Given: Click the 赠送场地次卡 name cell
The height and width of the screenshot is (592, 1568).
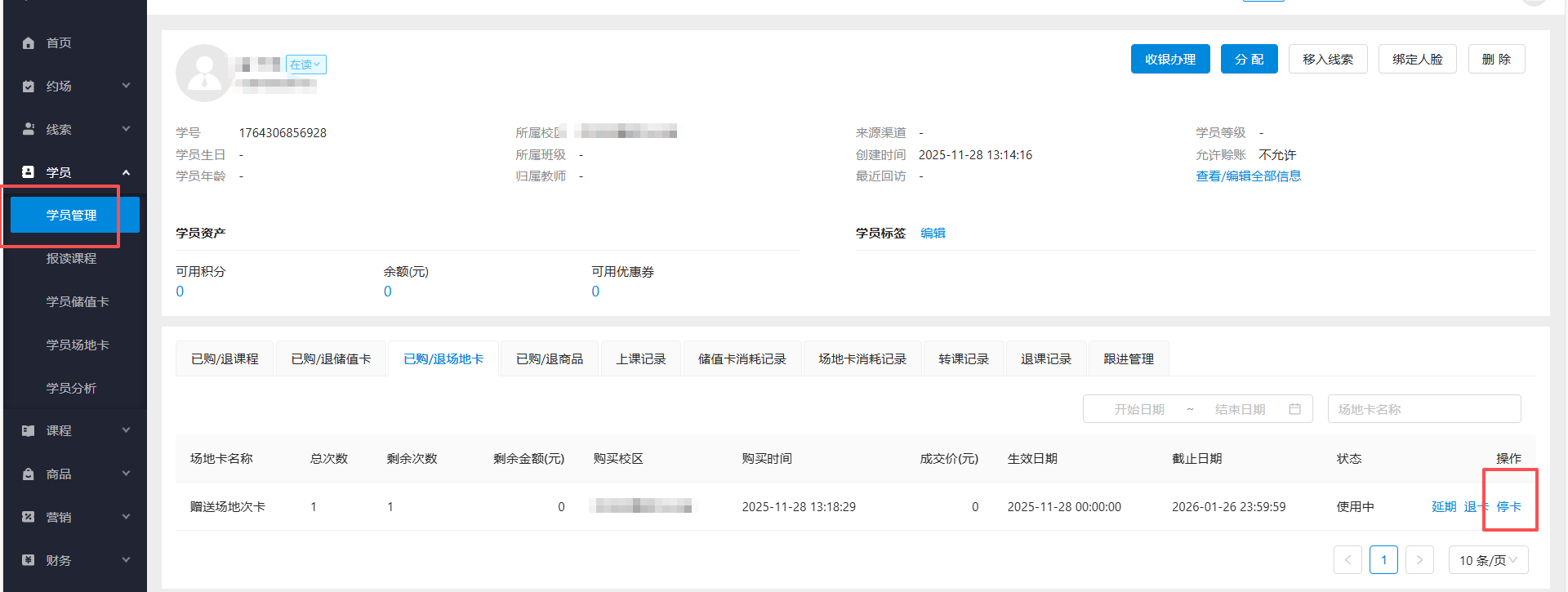Looking at the screenshot, I should point(228,506).
